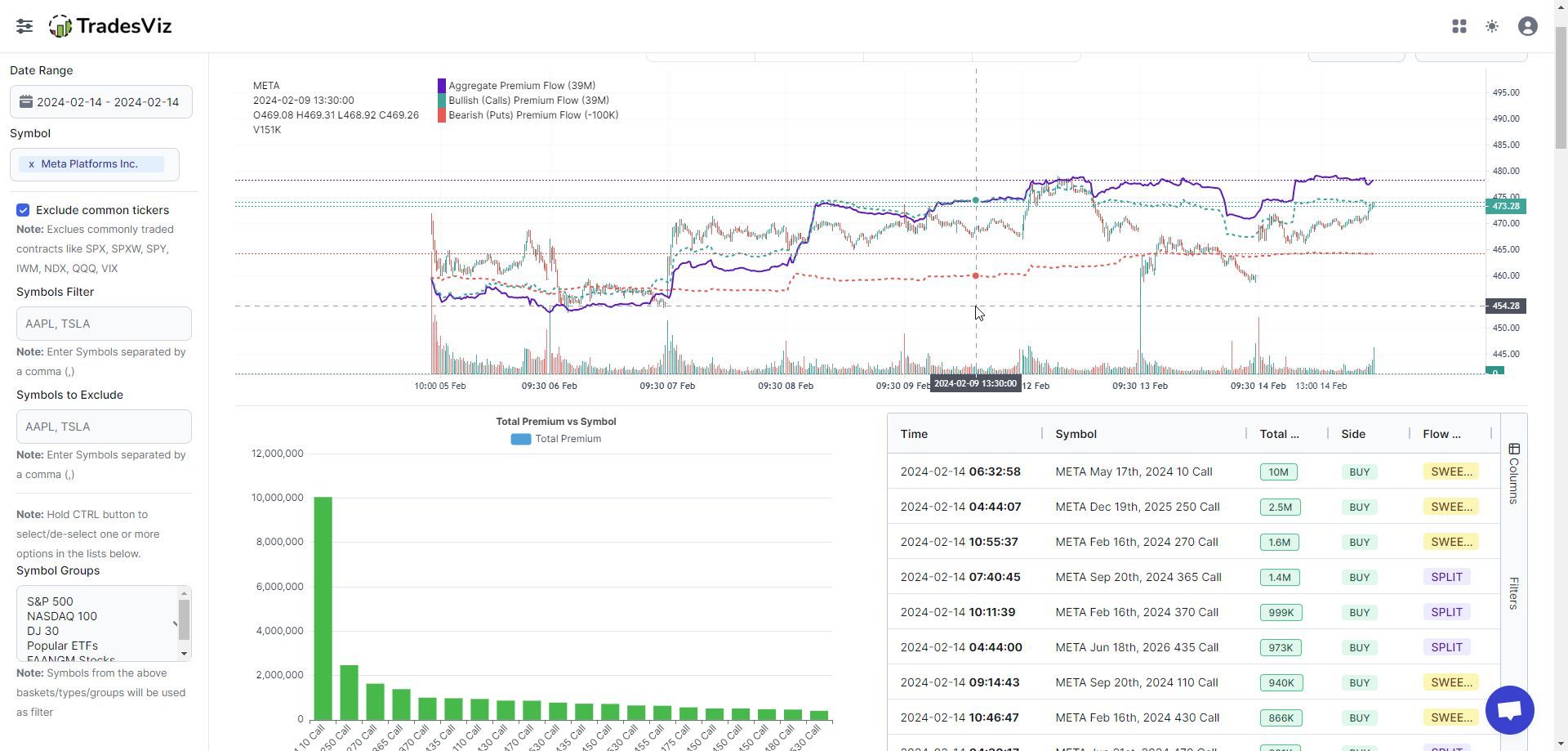Viewport: 1568px width, 751px height.
Task: Select NASDAQ 100 symbol group
Action: pos(62,616)
